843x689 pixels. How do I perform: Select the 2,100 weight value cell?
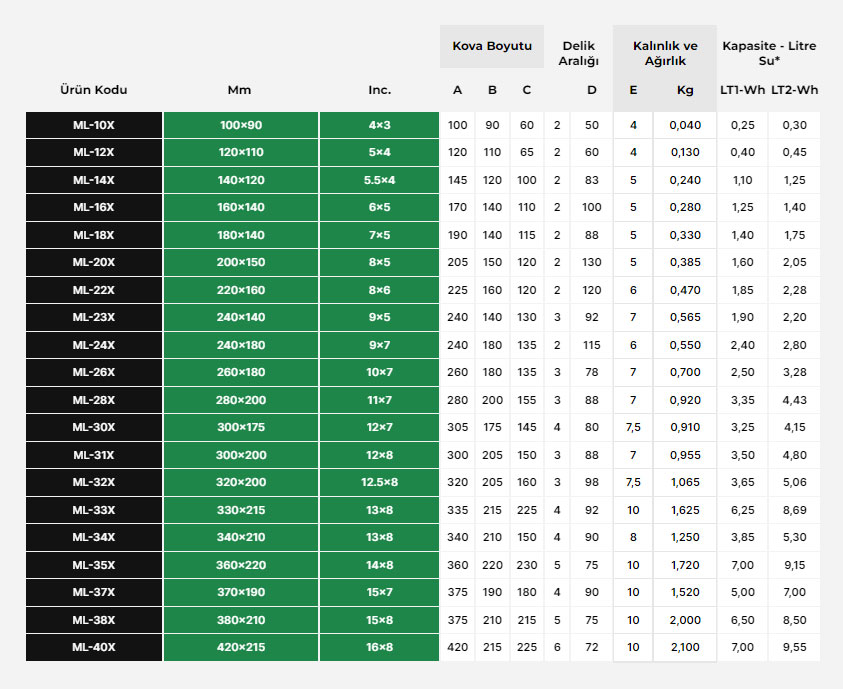coord(685,647)
